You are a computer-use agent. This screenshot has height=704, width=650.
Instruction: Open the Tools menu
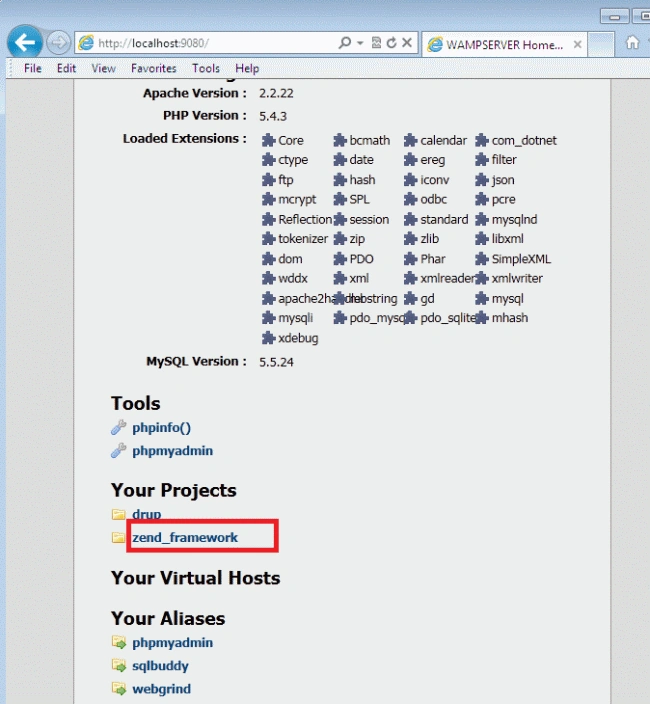tap(206, 68)
